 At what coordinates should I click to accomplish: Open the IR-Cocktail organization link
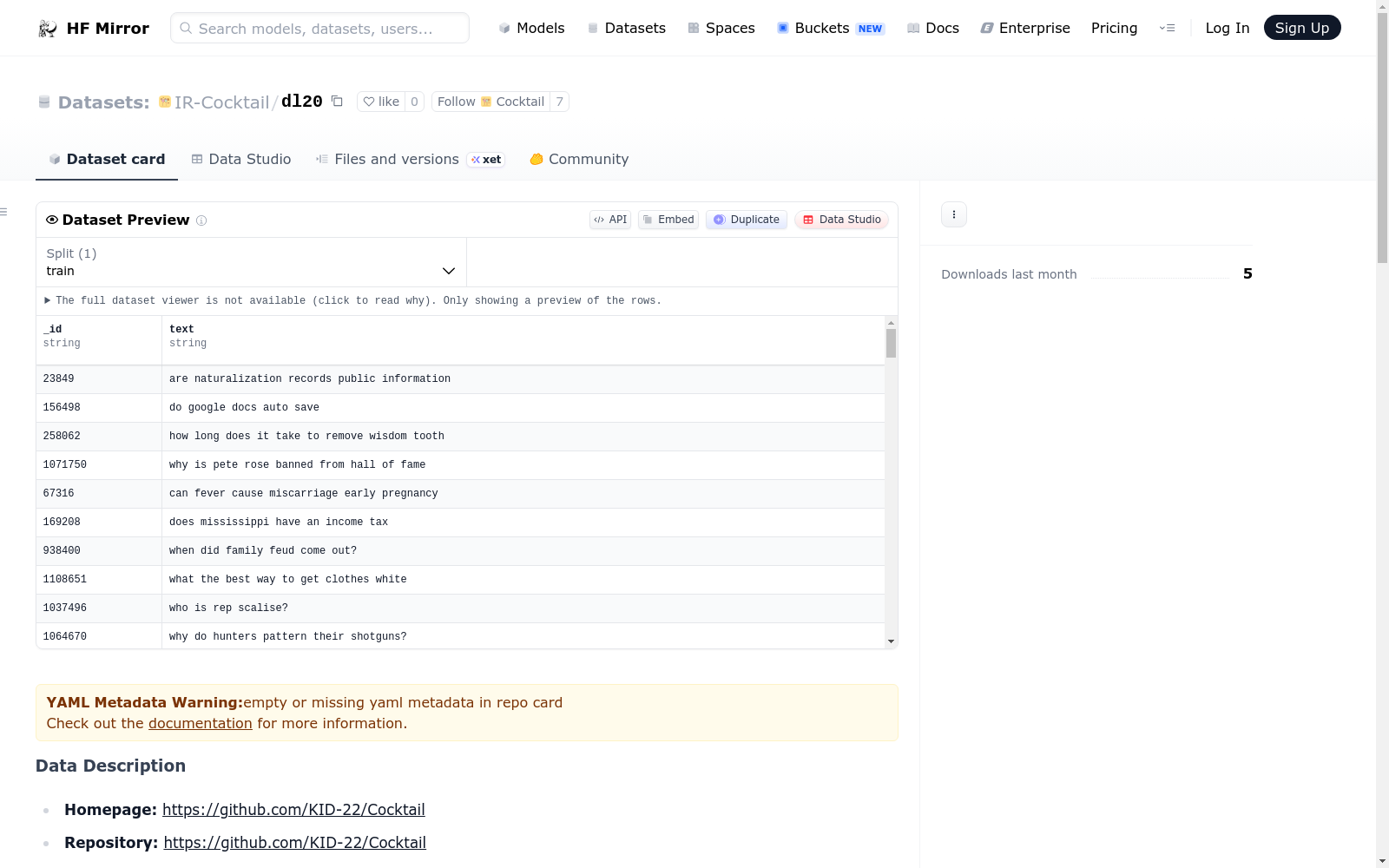(221, 102)
